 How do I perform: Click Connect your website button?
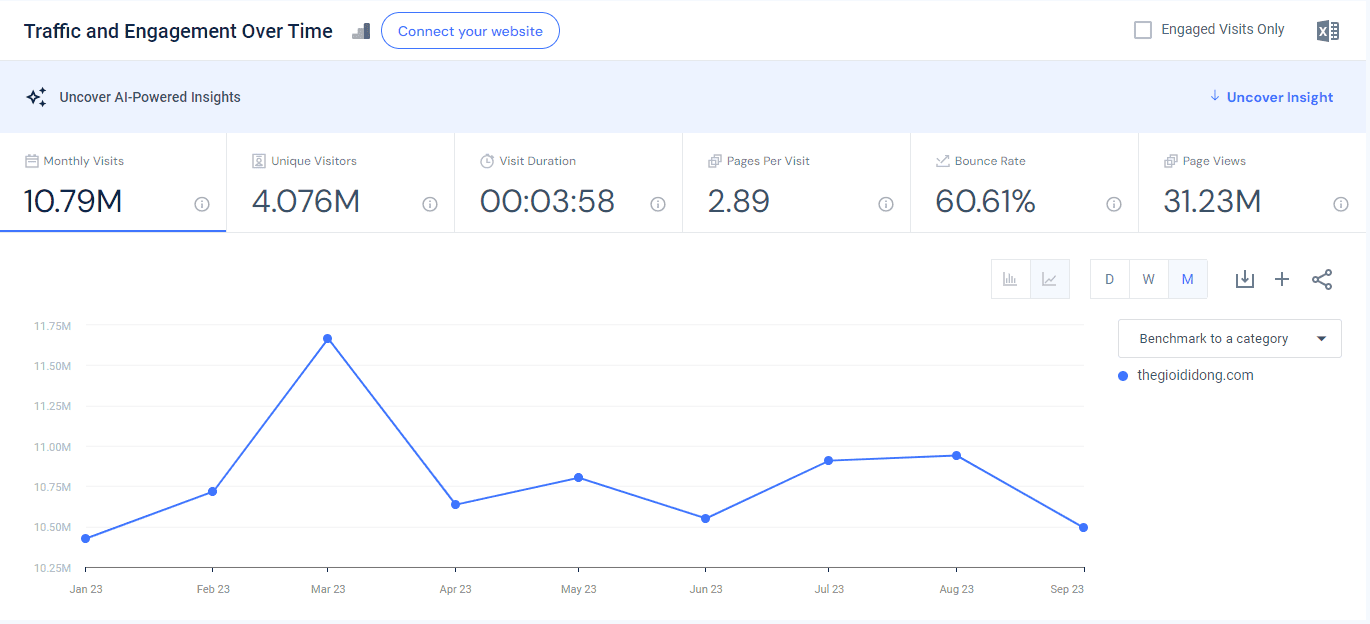click(470, 31)
